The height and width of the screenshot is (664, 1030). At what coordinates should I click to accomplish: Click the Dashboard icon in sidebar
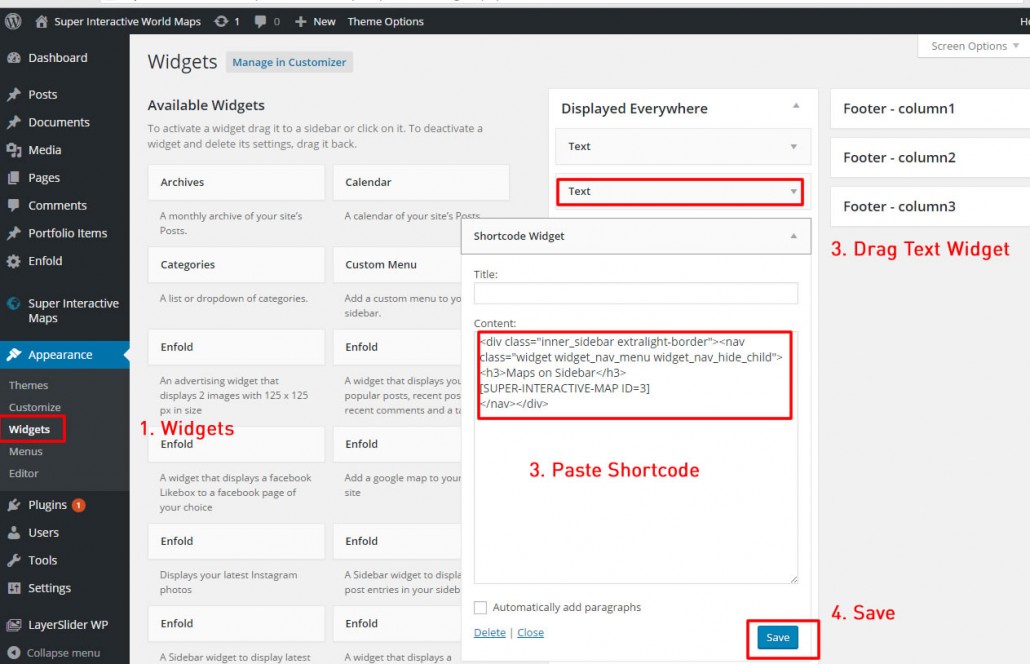pyautogui.click(x=14, y=58)
